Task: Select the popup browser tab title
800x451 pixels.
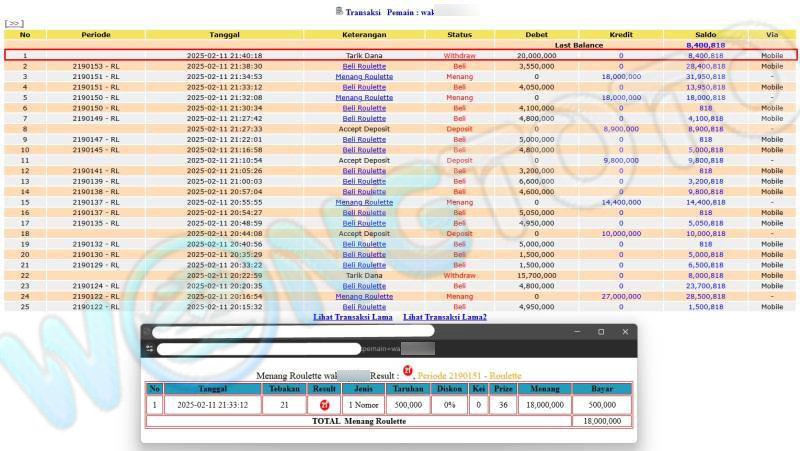Action: (x=292, y=331)
